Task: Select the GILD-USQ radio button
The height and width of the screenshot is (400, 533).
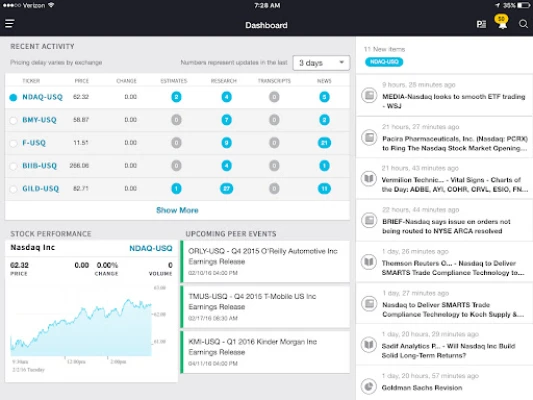Action: pos(13,189)
